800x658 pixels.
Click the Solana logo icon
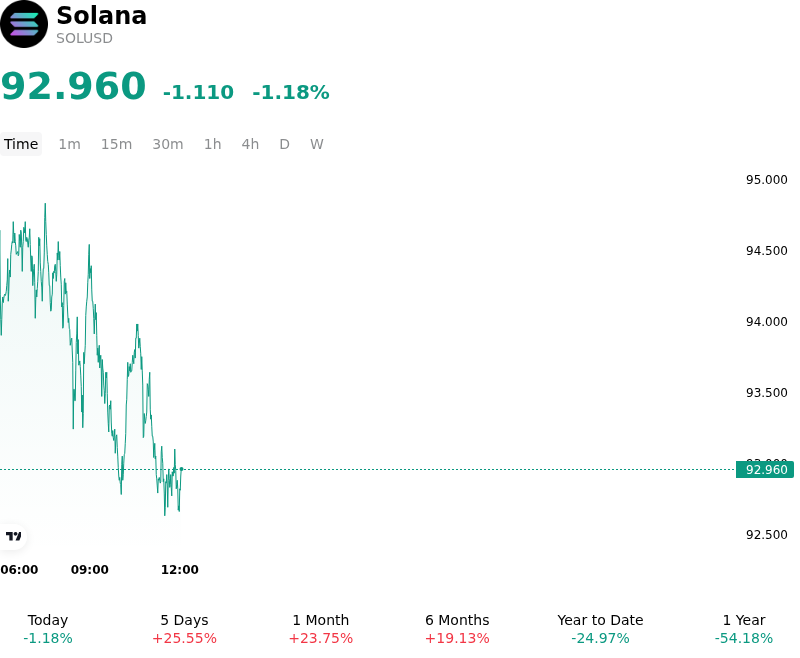click(24, 24)
